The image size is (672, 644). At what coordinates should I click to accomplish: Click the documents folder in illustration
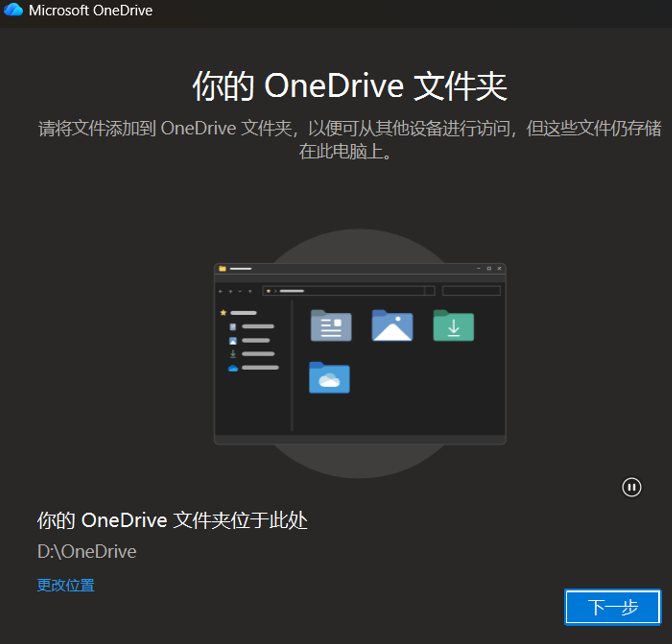point(331,326)
